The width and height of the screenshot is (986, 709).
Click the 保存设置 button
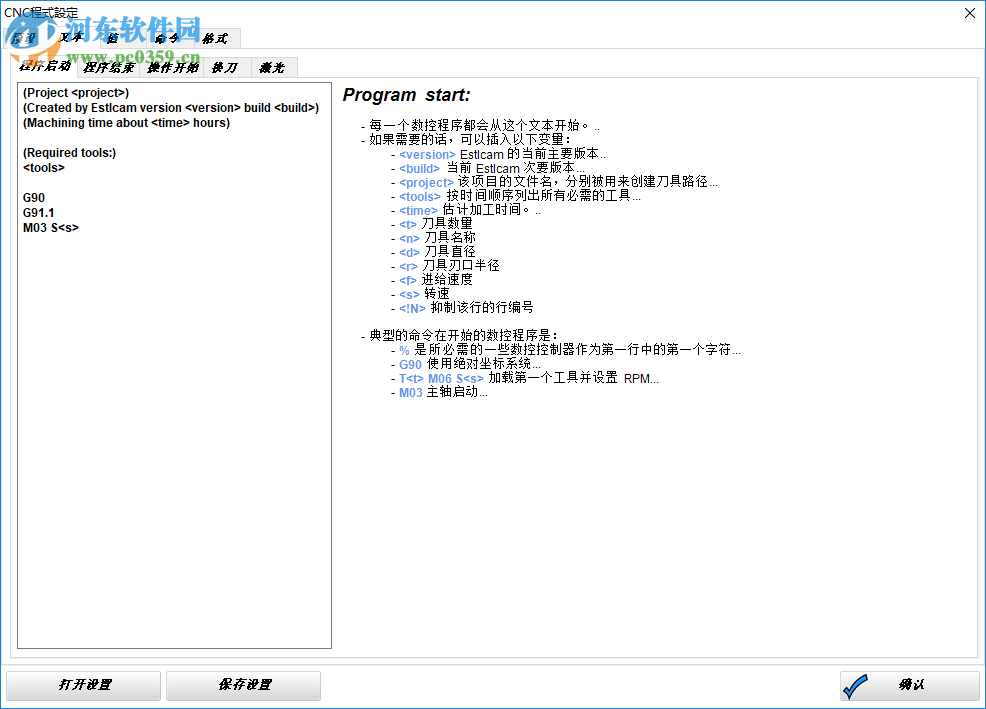point(243,685)
